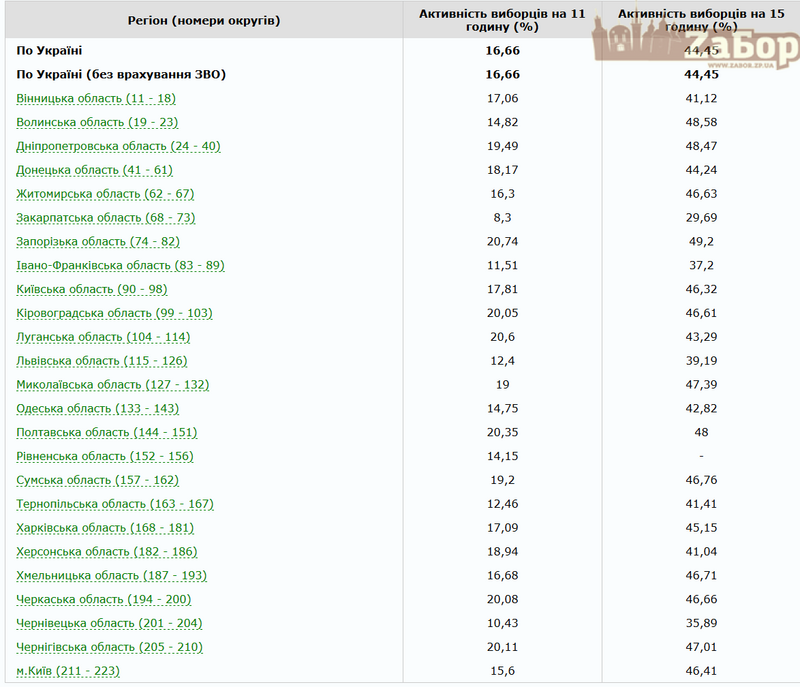Select the Рівненська область (152 - 156) link
This screenshot has width=800, height=687.
[105, 456]
